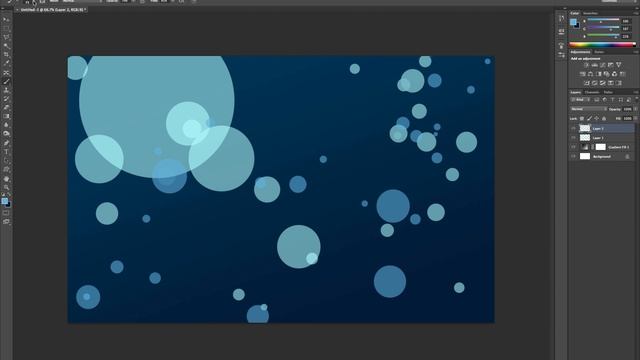Select the Blur tool
The height and width of the screenshot is (360, 640).
point(6,125)
